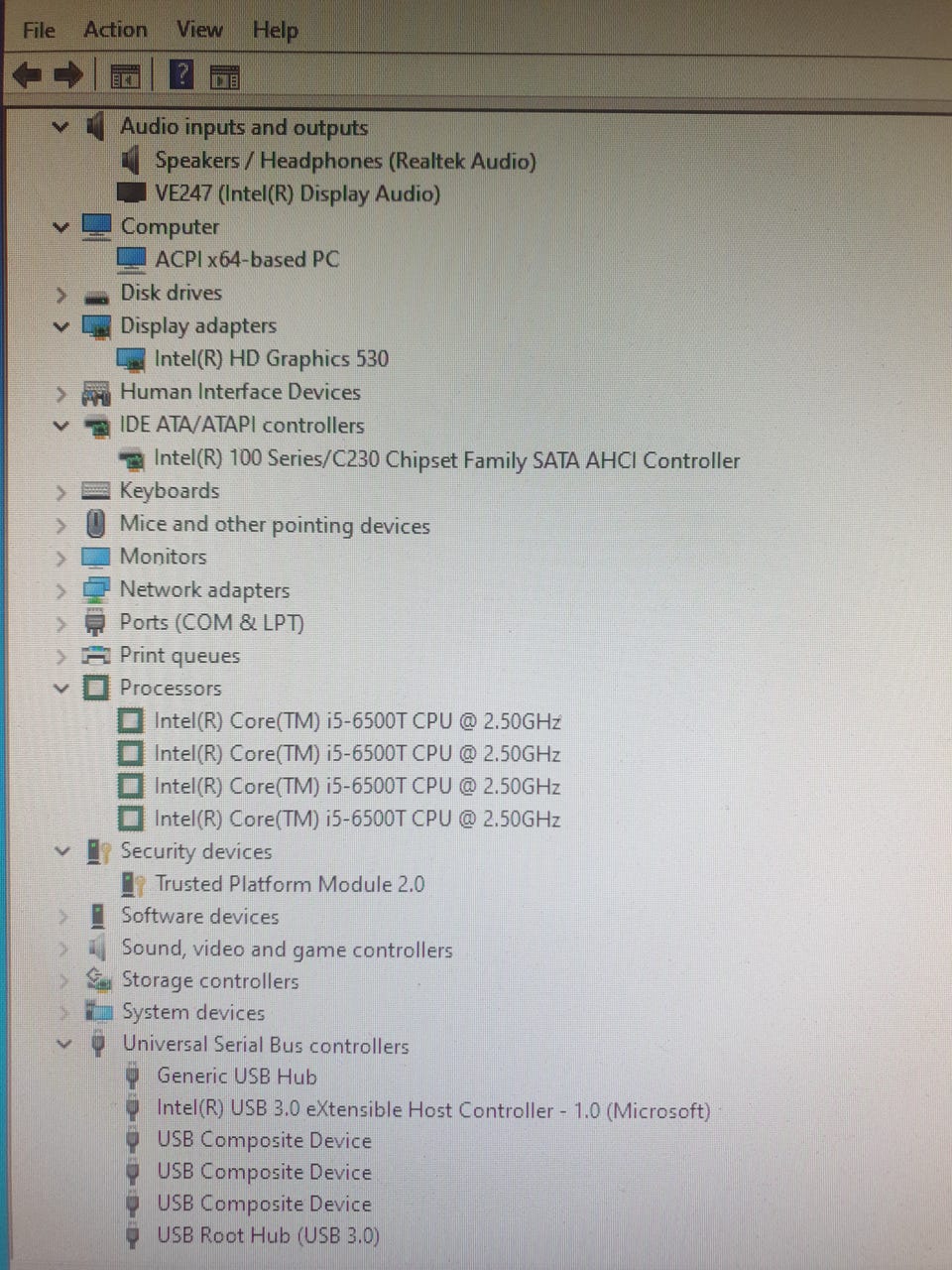Click the Network adapters icon
952x1270 pixels.
click(96, 589)
